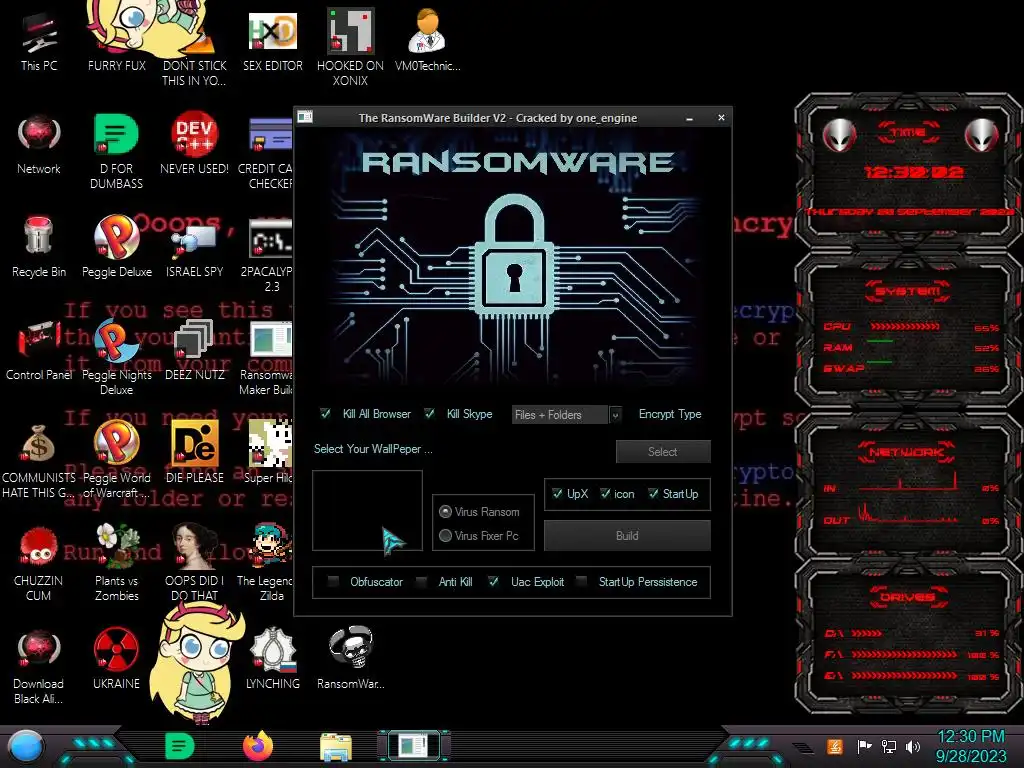Open the UKRAINE radiation icon

coord(116,660)
